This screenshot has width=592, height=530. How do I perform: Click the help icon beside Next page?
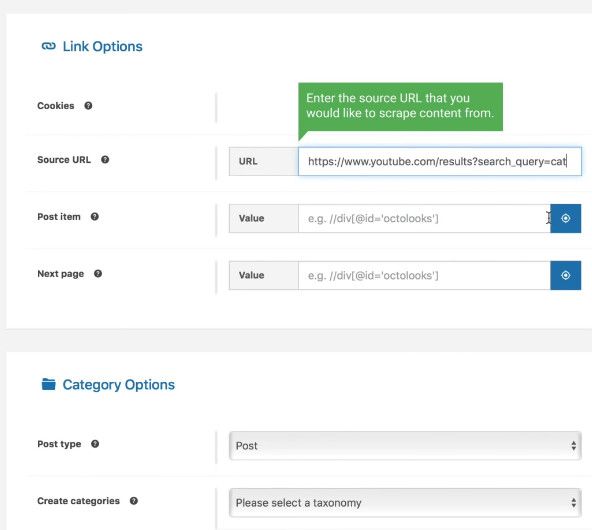[98, 274]
